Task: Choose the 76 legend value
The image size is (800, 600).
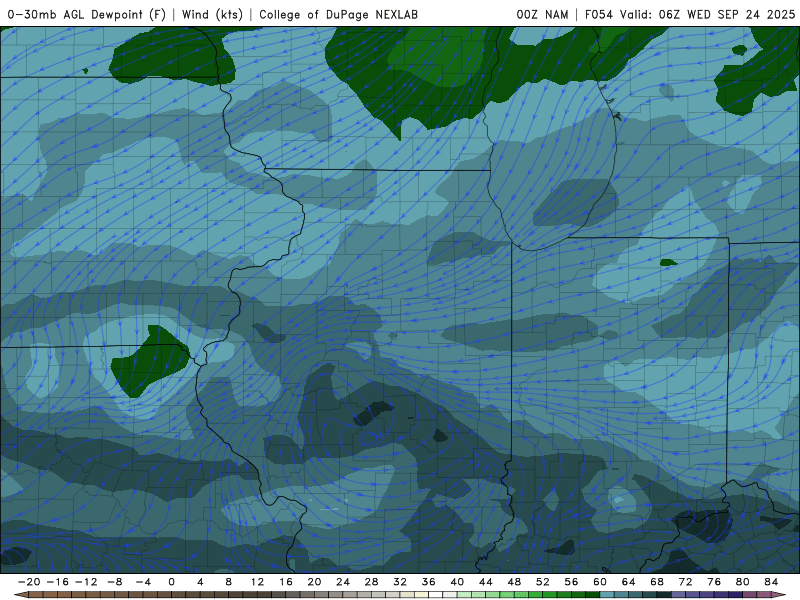Action: pyautogui.click(x=714, y=582)
